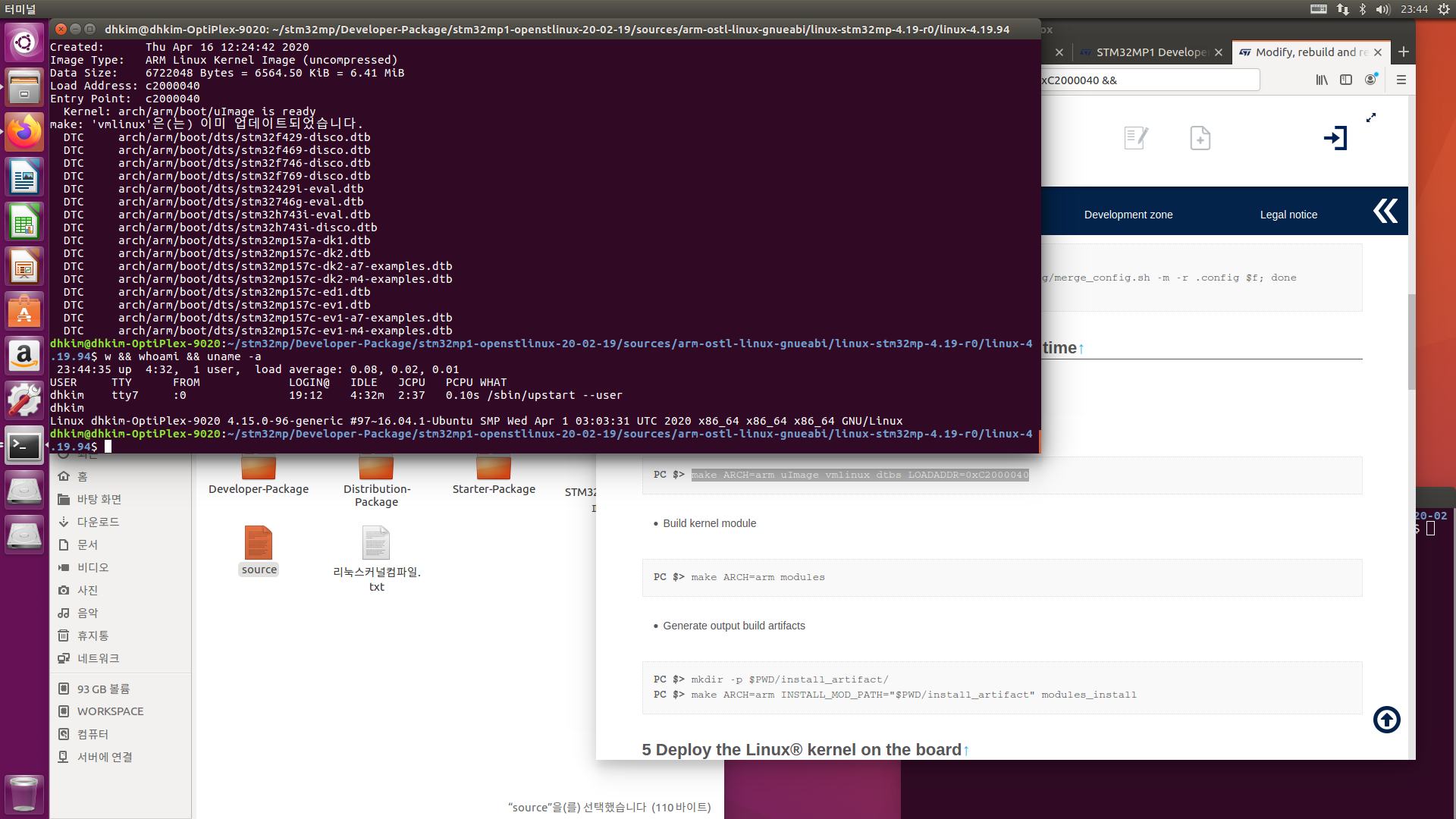Open the Files manager from the launcher
Image resolution: width=1456 pixels, height=819 pixels.
tap(24, 87)
